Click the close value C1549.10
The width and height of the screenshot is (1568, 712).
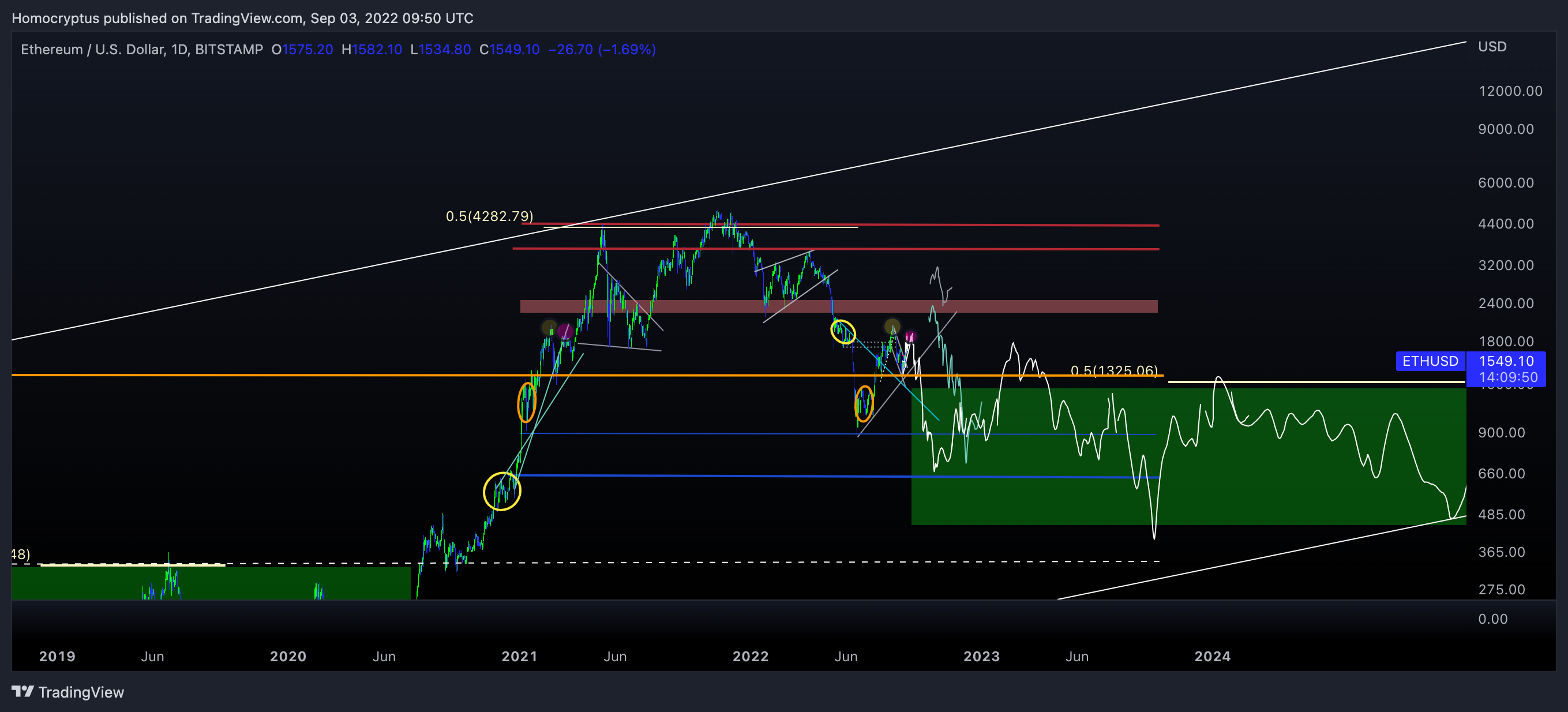click(x=509, y=49)
